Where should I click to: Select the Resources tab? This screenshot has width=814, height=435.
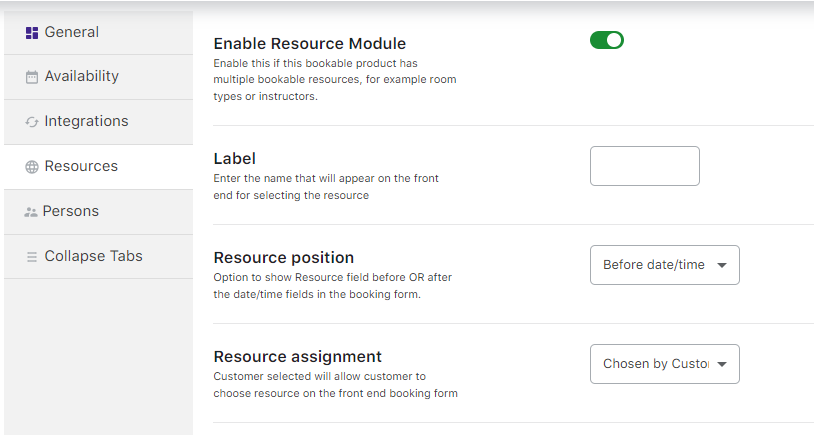point(99,167)
